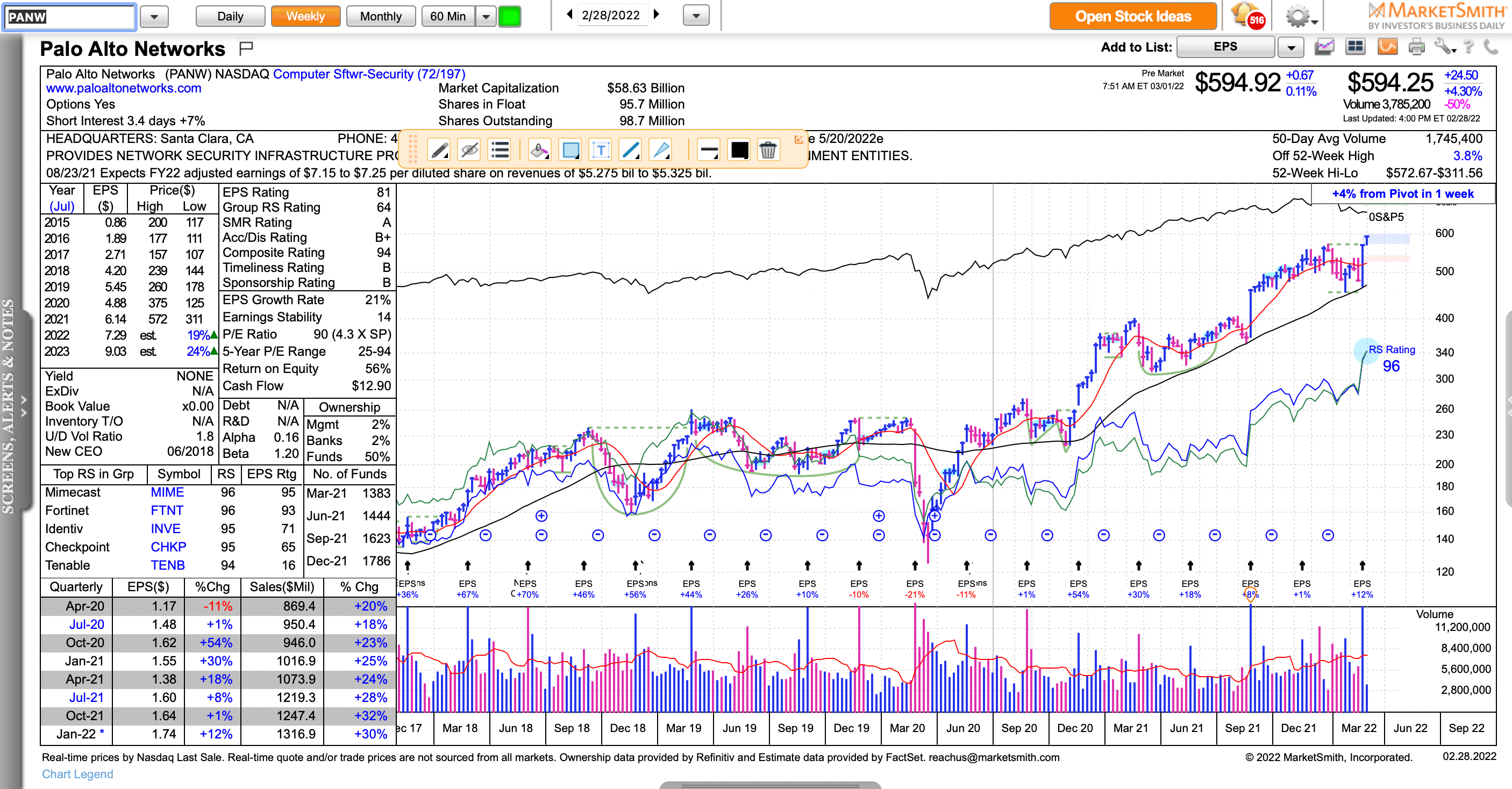
Task: Click the trash delete annotation icon
Action: point(768,150)
